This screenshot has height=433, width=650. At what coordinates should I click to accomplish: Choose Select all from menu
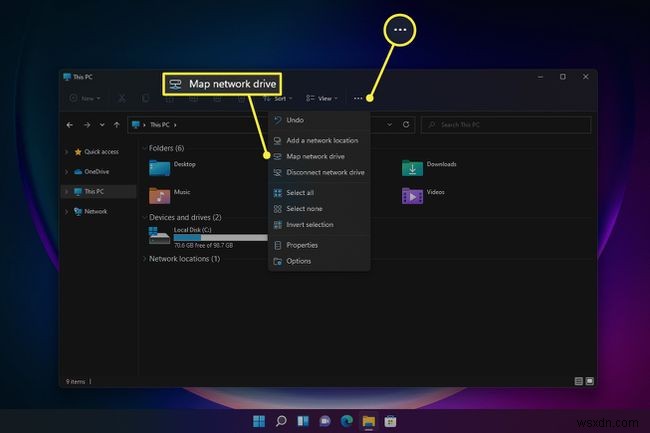[x=319, y=193]
